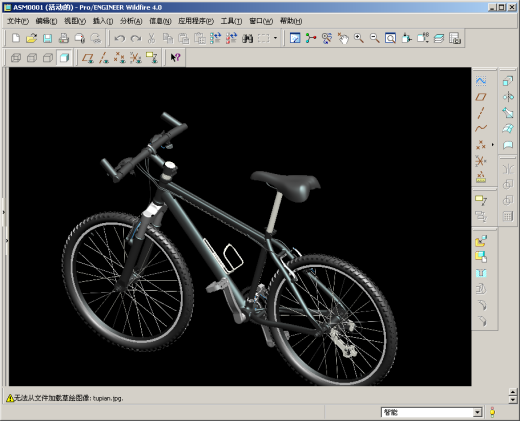This screenshot has height=421, width=520.
Task: Redo the last undone action
Action: pyautogui.click(x=136, y=38)
